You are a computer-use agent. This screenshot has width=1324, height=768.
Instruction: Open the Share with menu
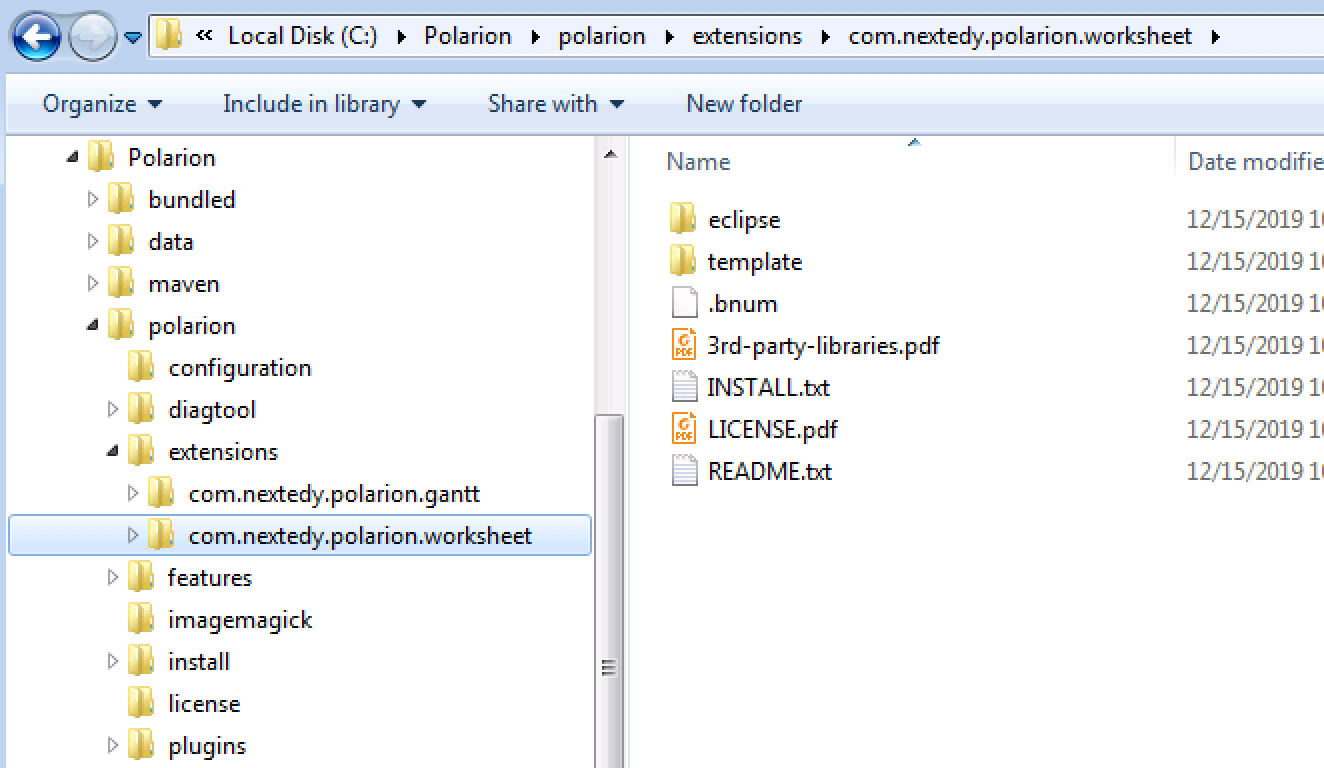pos(555,104)
